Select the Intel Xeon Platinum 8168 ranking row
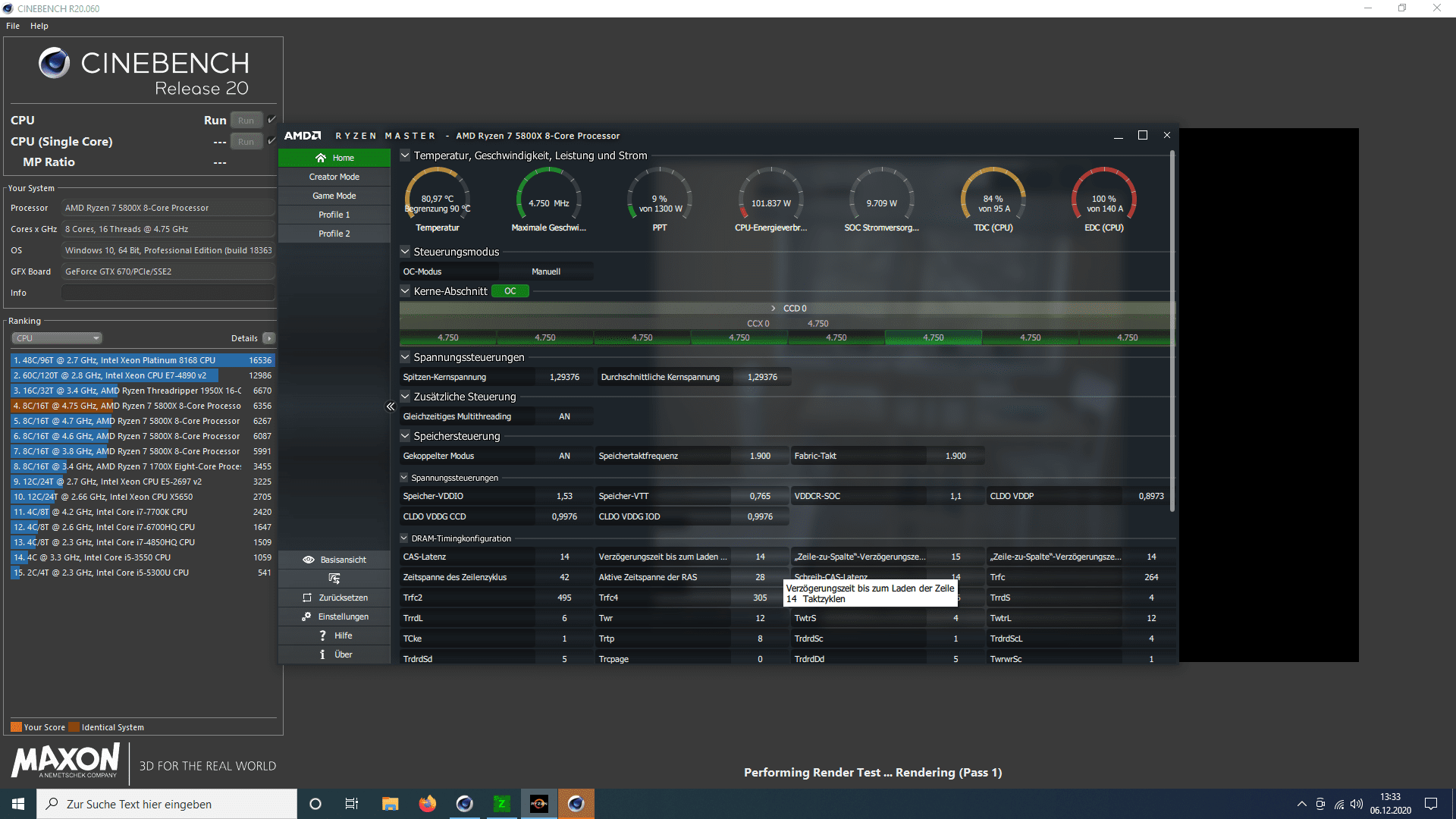Image resolution: width=1456 pixels, height=819 pixels. pos(143,360)
